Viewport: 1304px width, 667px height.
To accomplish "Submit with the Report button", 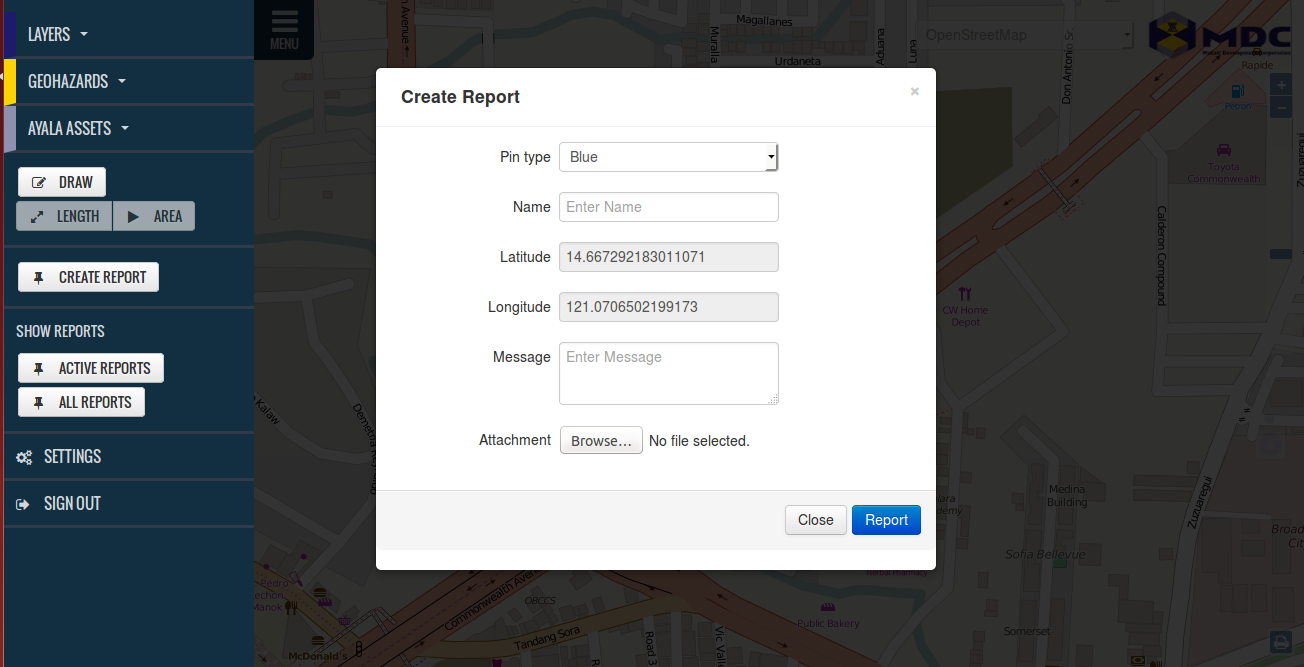I will (x=886, y=520).
